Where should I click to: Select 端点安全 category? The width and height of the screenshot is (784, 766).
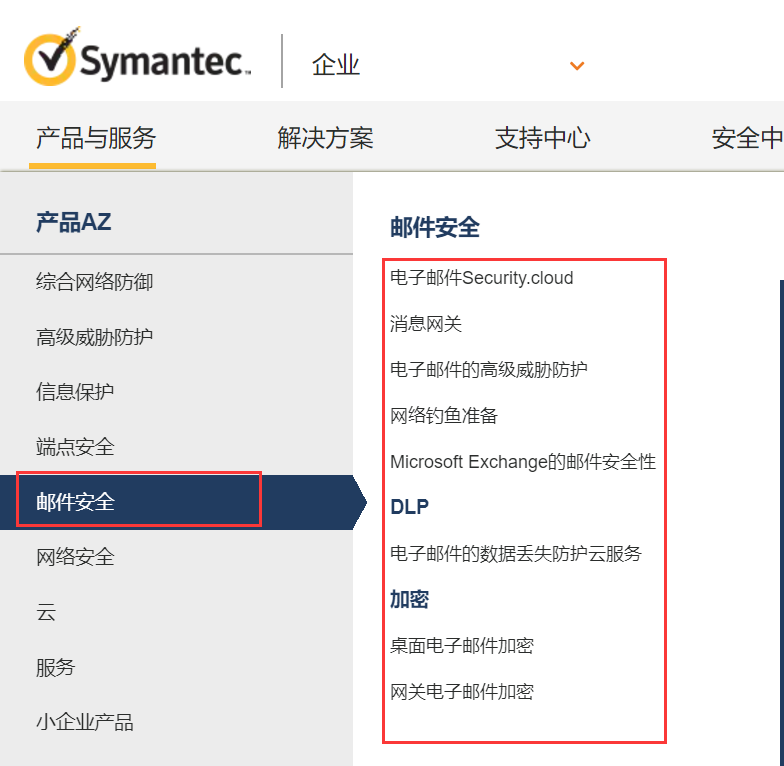pyautogui.click(x=75, y=446)
